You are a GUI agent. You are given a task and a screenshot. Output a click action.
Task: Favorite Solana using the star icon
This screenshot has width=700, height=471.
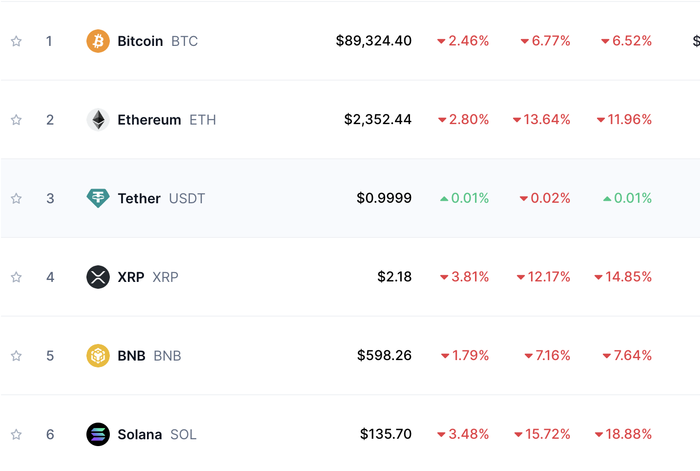16,434
